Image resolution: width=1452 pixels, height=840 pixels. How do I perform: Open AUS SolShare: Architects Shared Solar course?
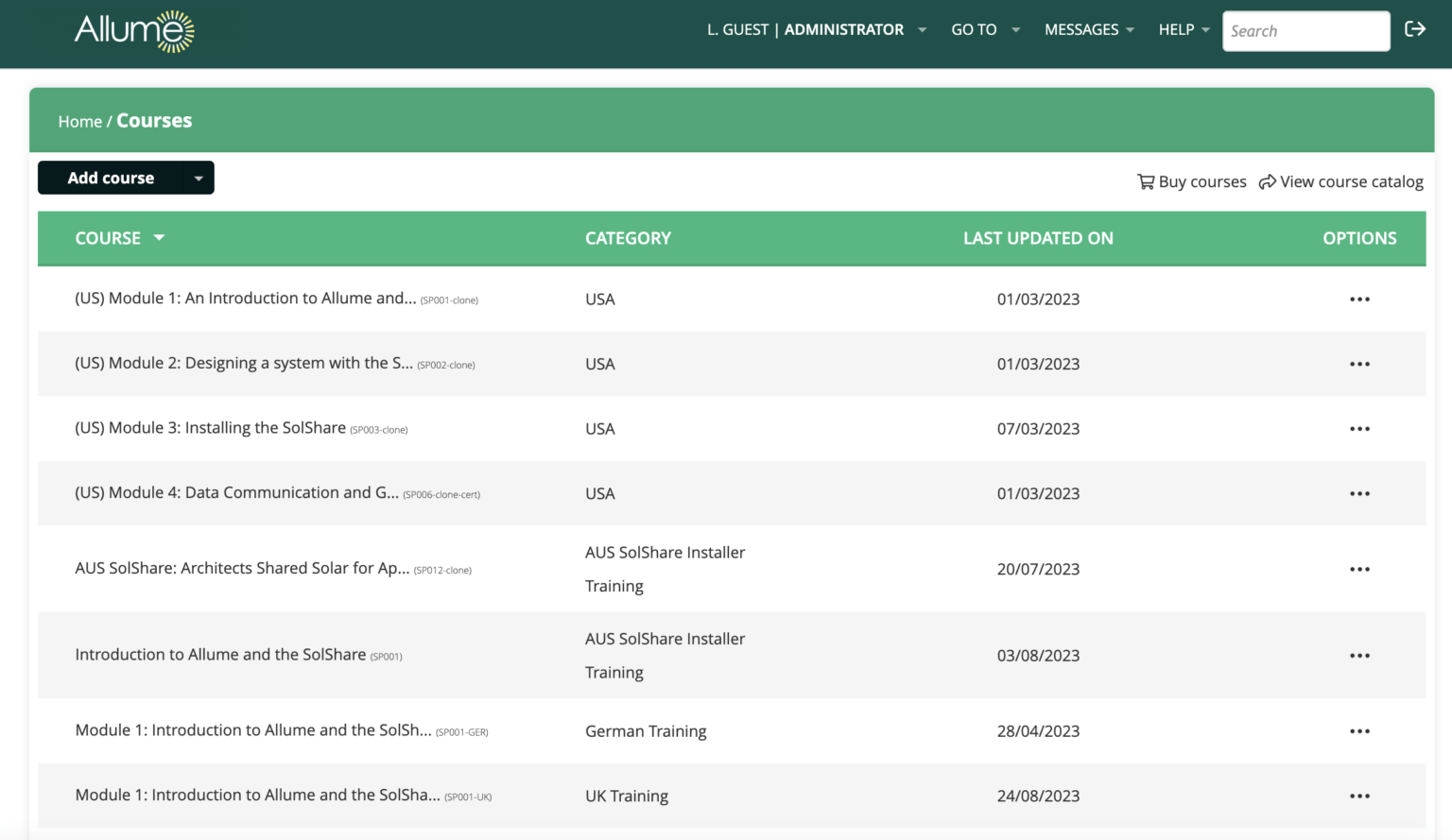(x=242, y=569)
